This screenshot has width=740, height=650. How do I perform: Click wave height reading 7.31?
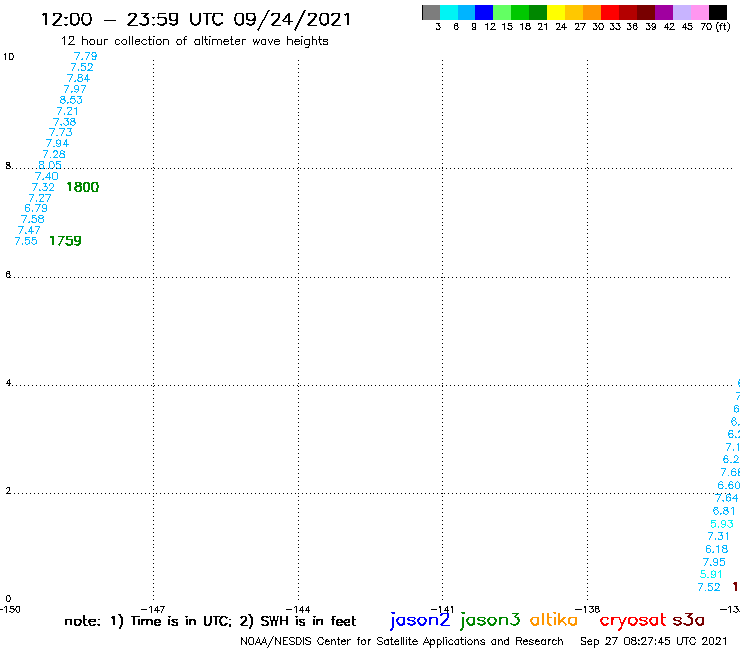(719, 536)
